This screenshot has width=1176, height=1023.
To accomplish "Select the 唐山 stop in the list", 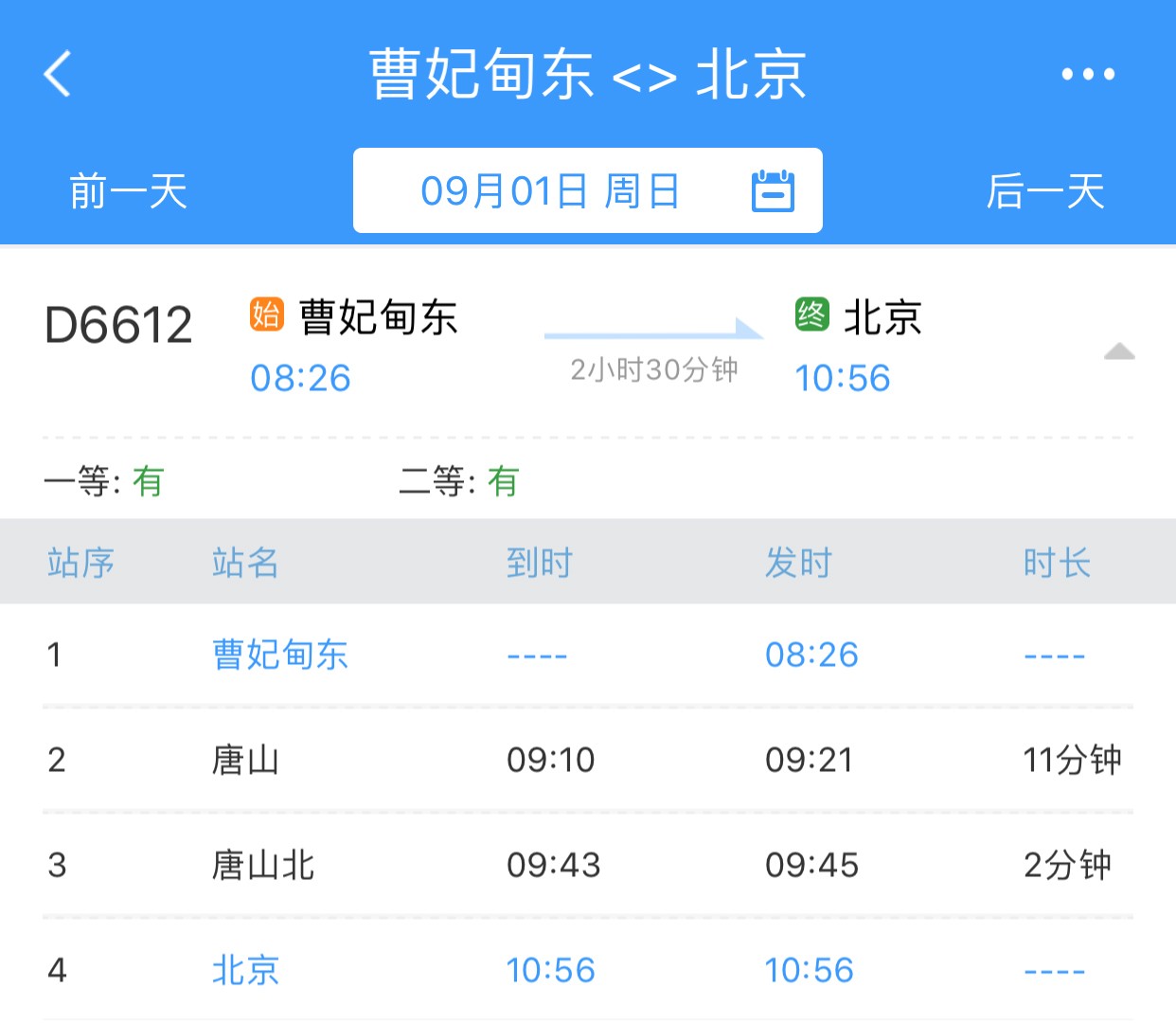I will (245, 760).
